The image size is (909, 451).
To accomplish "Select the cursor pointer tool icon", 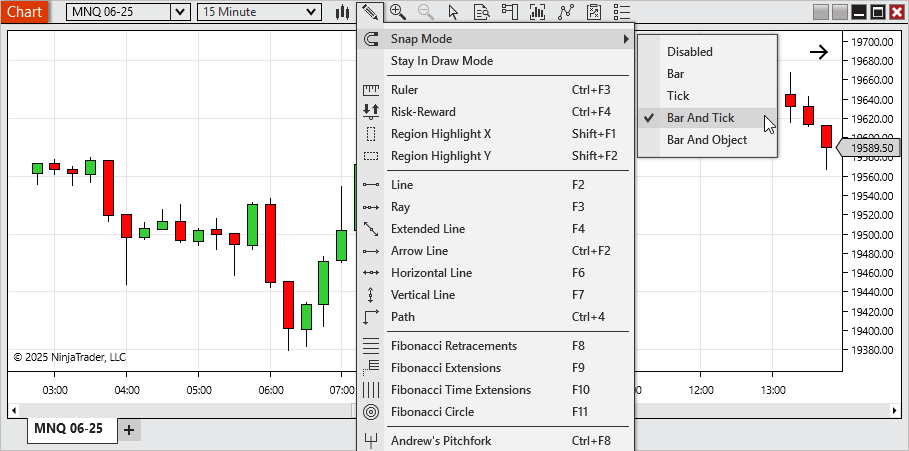I will [x=454, y=12].
